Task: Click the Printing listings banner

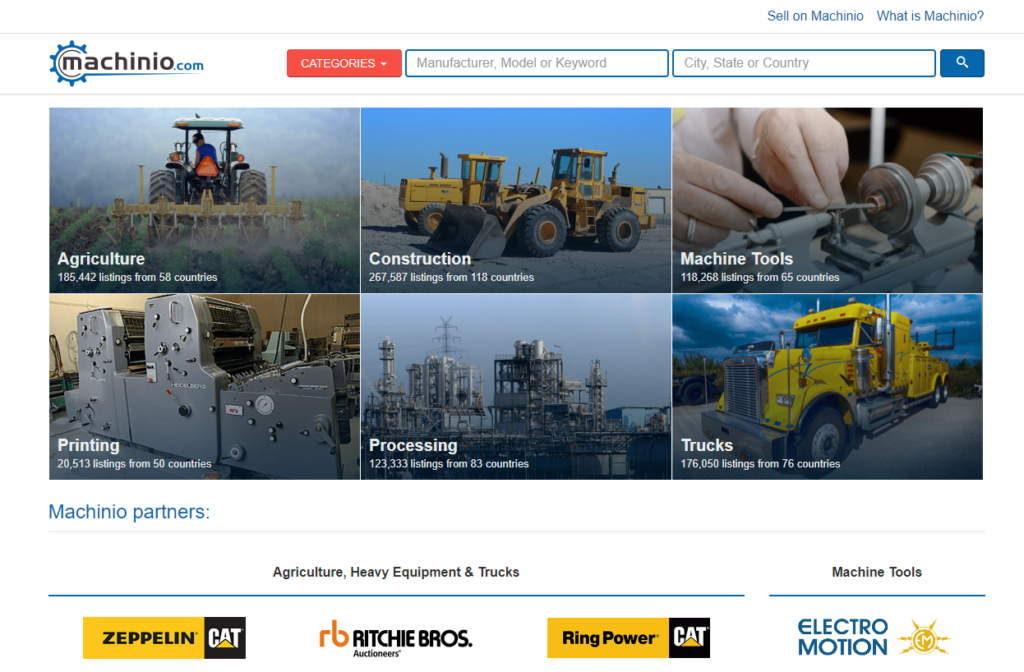Action: pyautogui.click(x=204, y=385)
